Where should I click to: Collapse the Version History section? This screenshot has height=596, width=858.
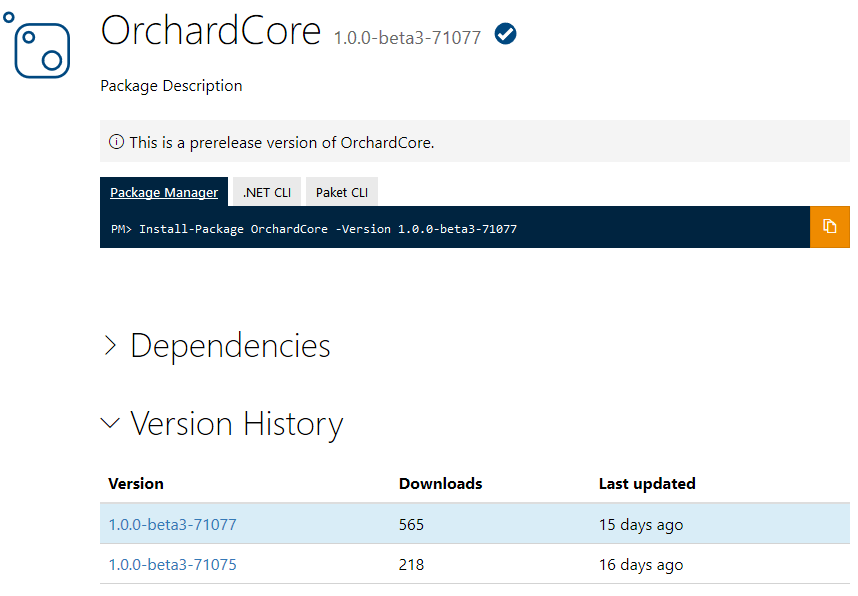[223, 424]
